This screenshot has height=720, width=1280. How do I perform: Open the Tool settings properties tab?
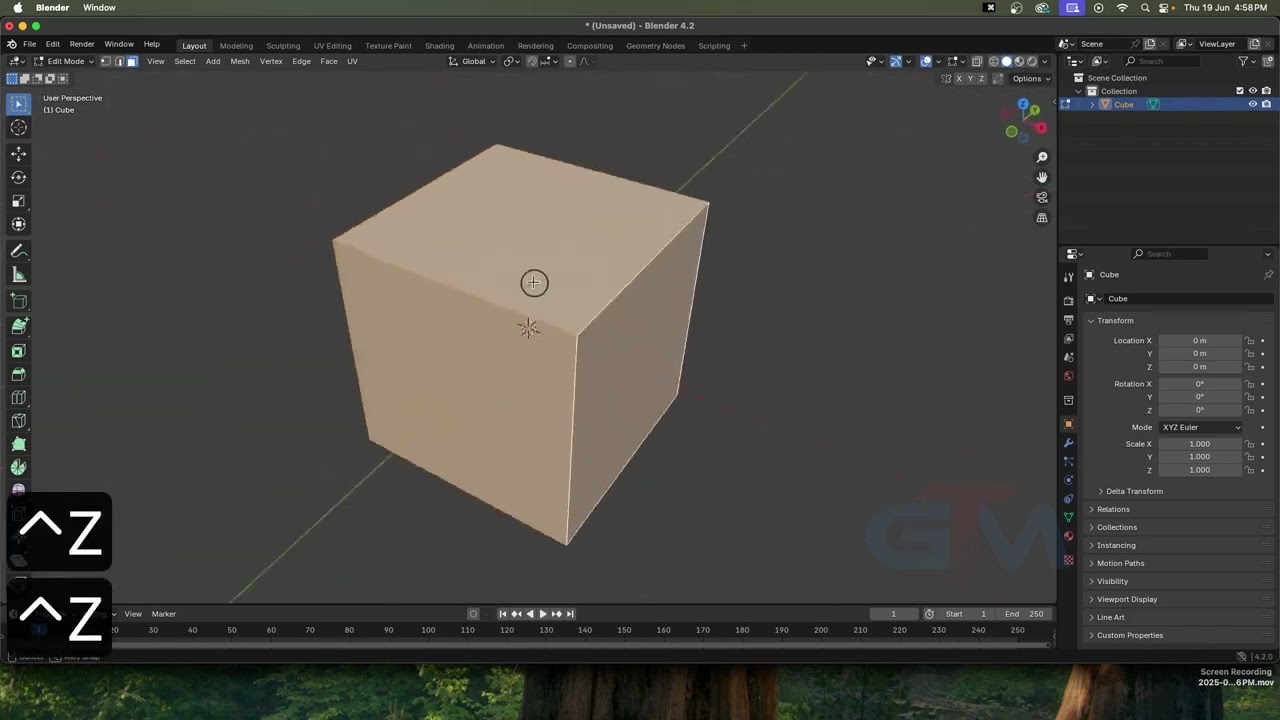point(1068,276)
